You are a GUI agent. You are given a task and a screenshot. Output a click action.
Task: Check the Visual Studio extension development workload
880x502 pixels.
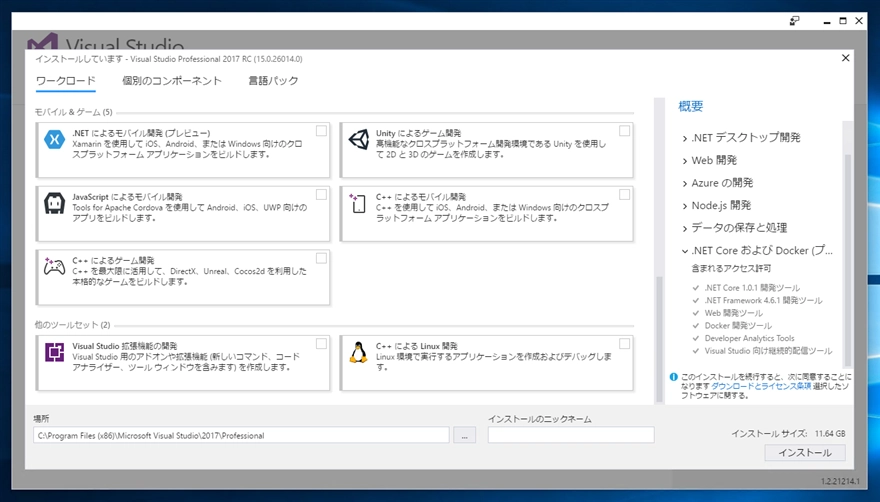(x=321, y=344)
